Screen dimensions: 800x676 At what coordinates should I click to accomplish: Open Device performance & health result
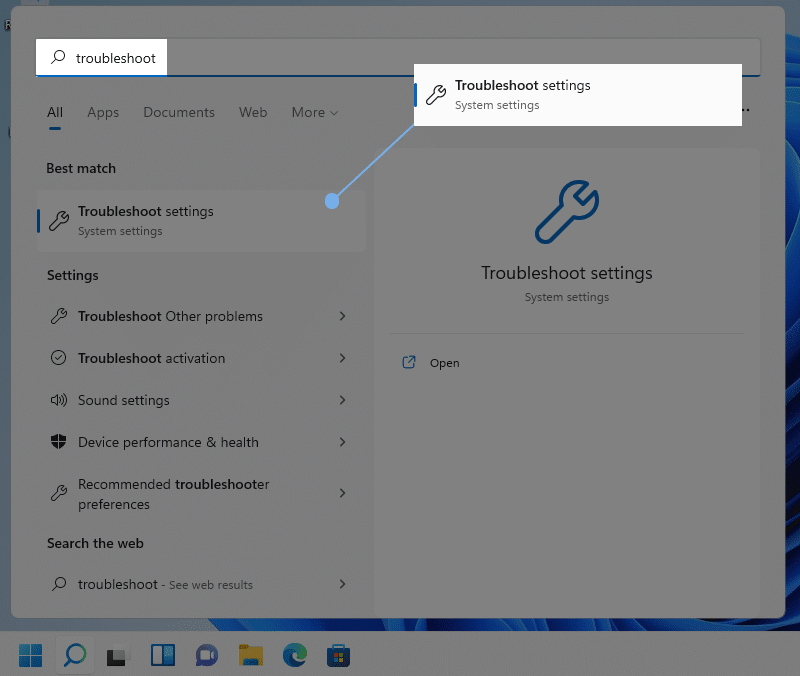click(168, 442)
